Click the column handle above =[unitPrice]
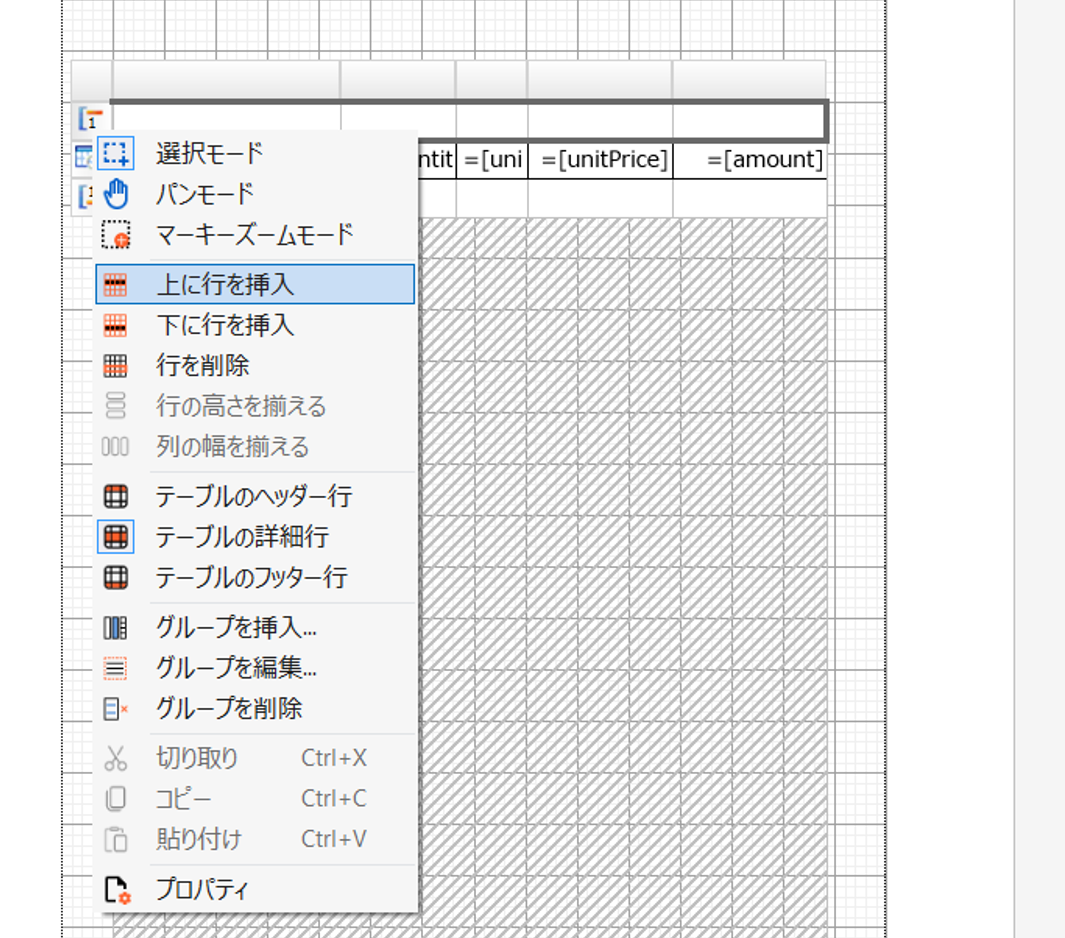 pyautogui.click(x=600, y=80)
